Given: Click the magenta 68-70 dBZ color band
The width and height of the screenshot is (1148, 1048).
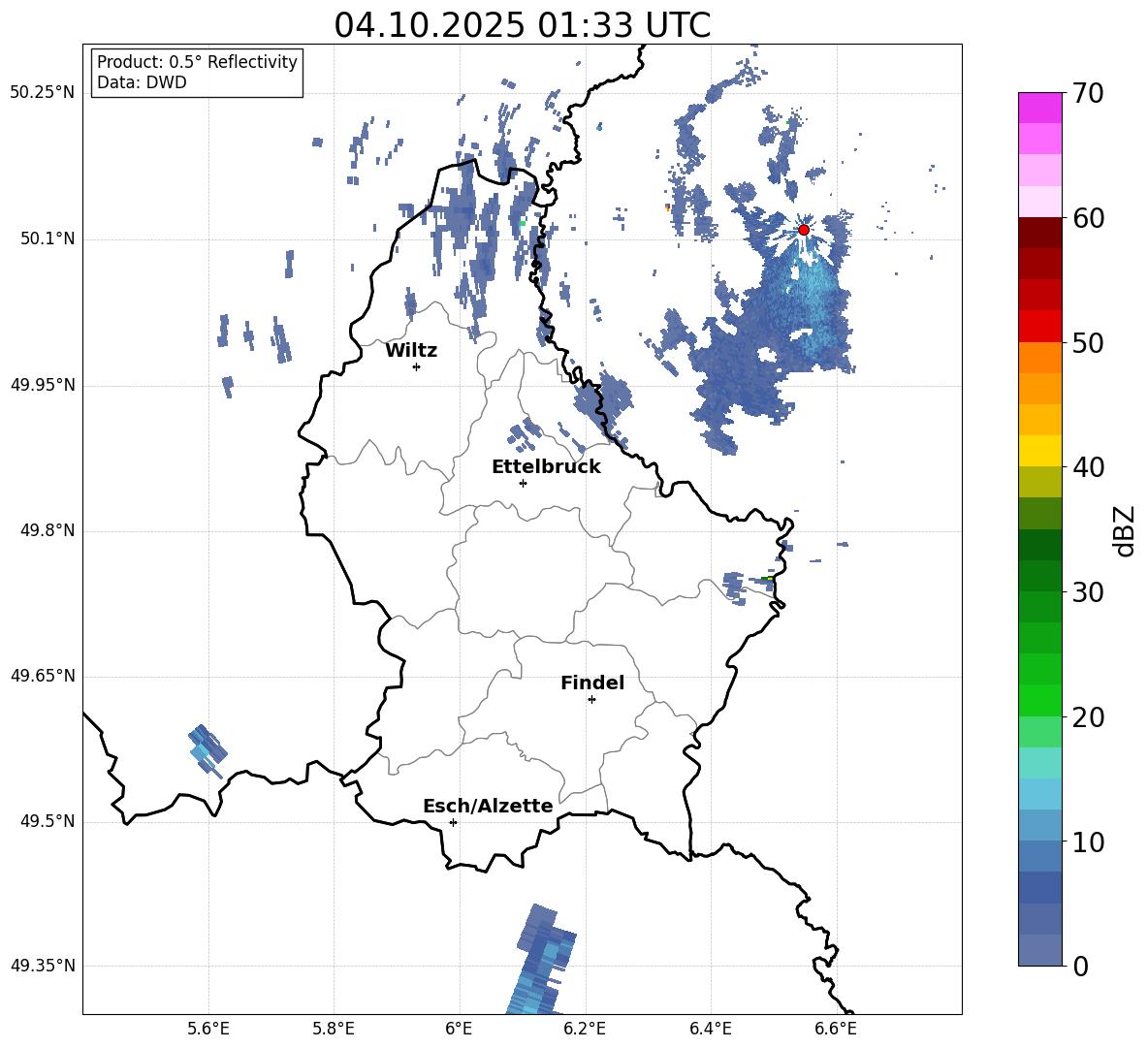Looking at the screenshot, I should click(x=1040, y=108).
